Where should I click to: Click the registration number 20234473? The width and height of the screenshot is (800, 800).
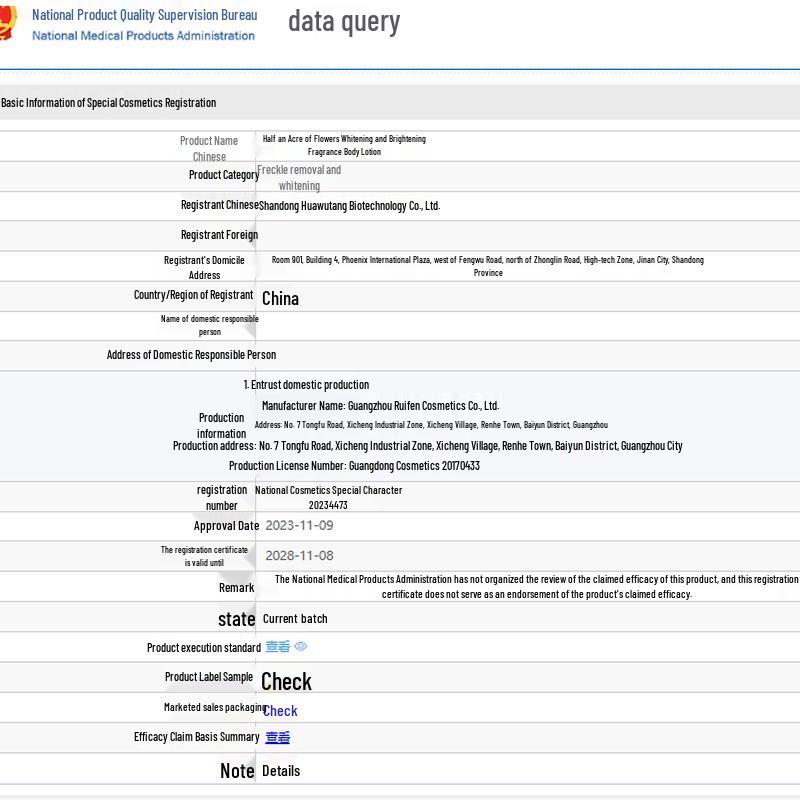coord(328,505)
